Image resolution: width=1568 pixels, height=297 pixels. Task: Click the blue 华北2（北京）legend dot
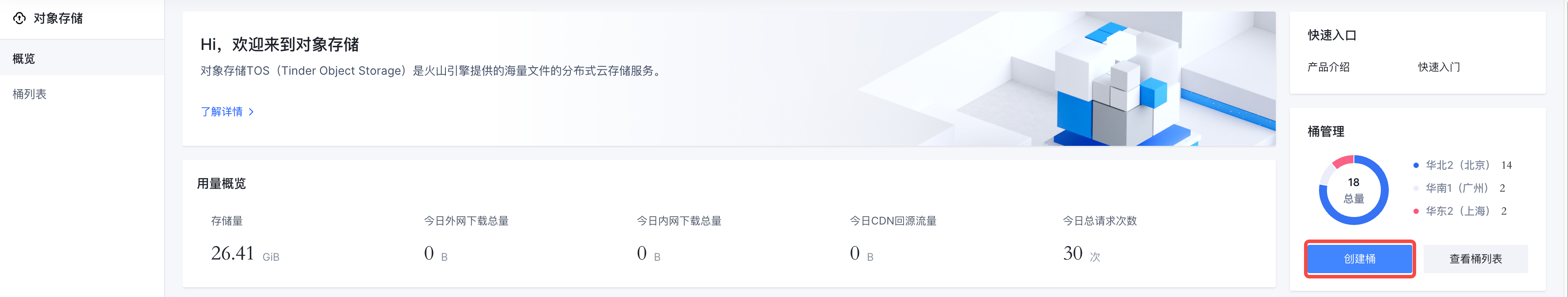1416,165
